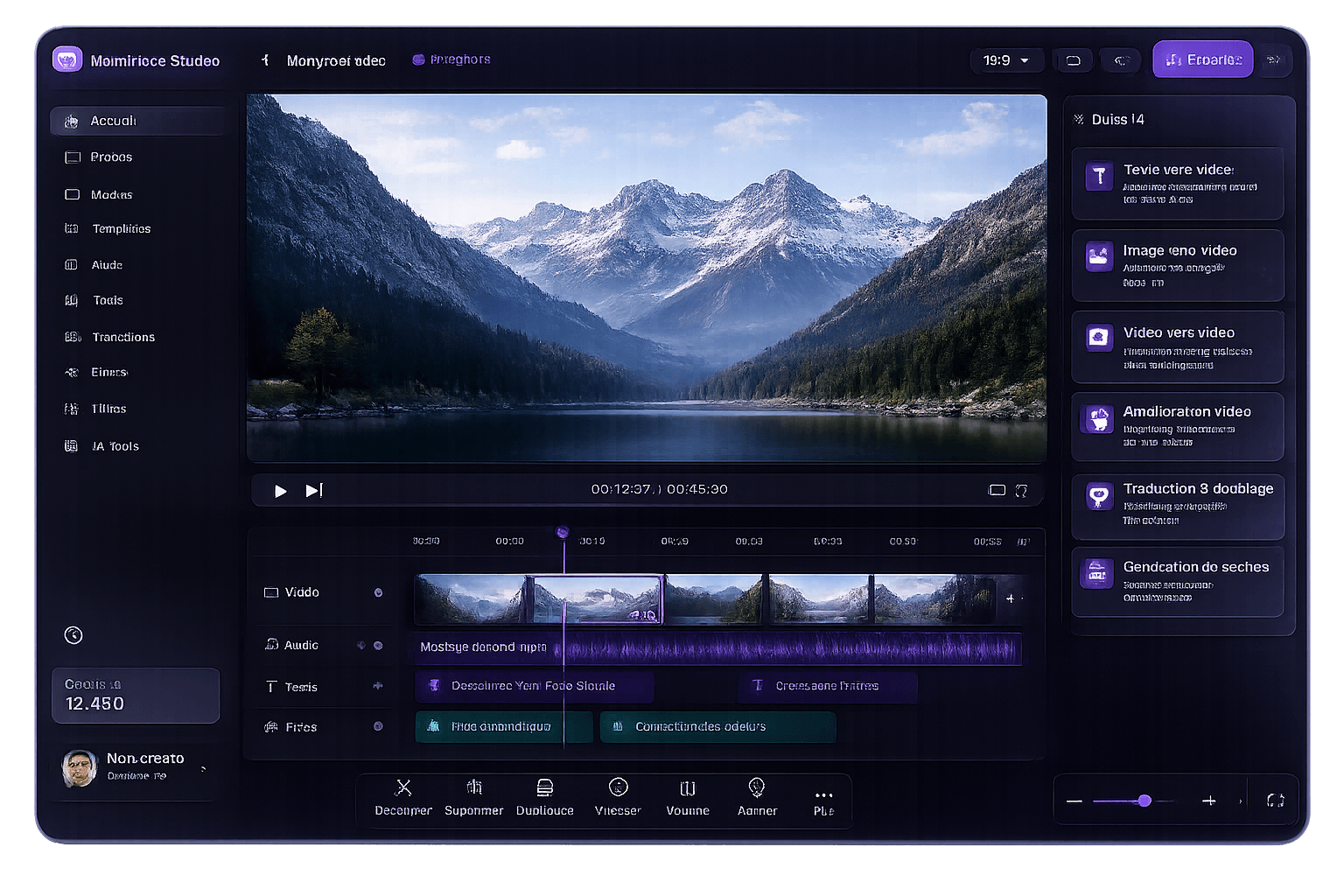Image resolution: width=1344 pixels, height=896 pixels.
Task: Skip to next frame button
Action: (314, 491)
